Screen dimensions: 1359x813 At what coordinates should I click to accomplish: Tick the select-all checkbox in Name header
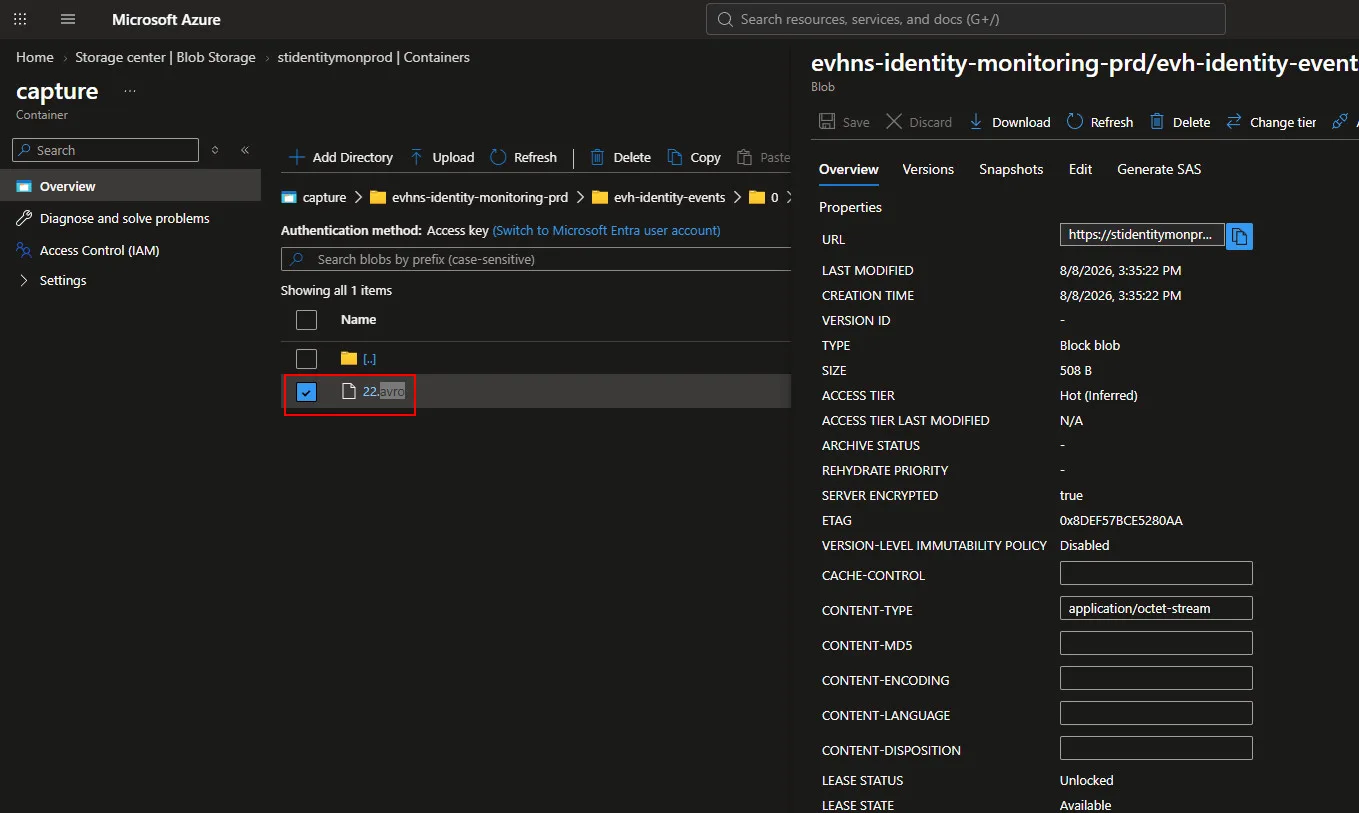[x=307, y=320]
